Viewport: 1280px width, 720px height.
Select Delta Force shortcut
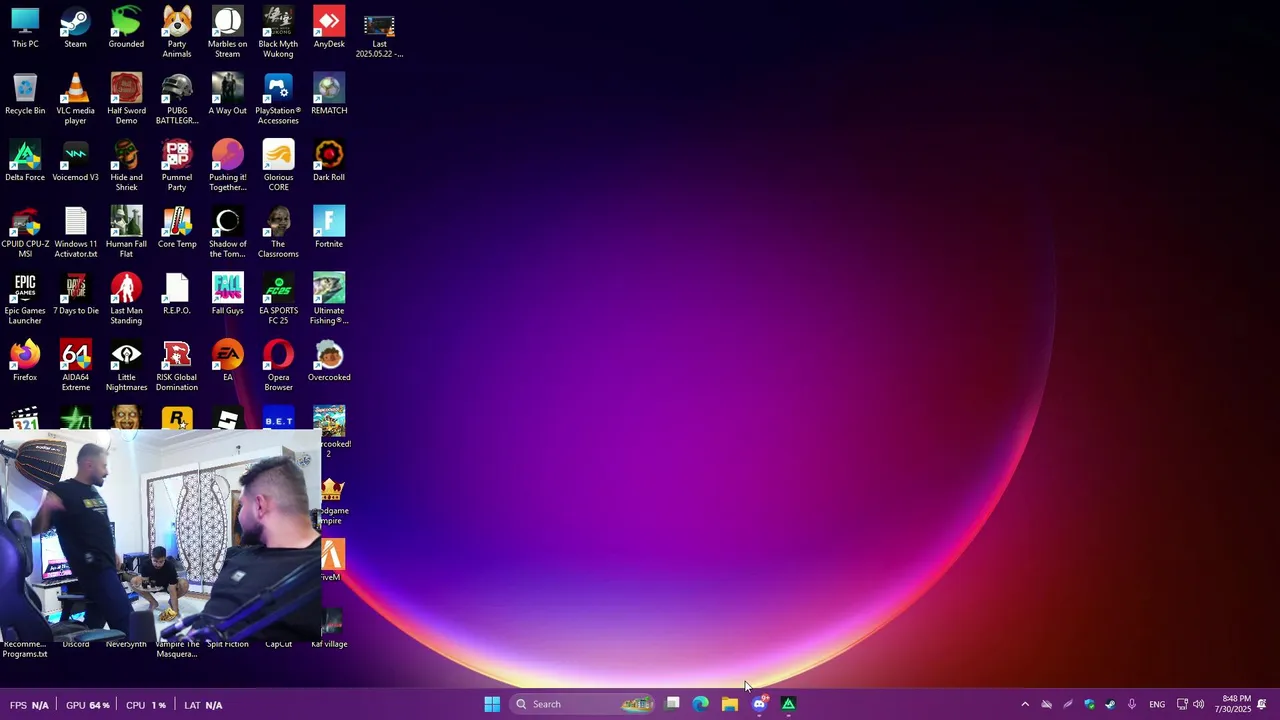pos(25,162)
